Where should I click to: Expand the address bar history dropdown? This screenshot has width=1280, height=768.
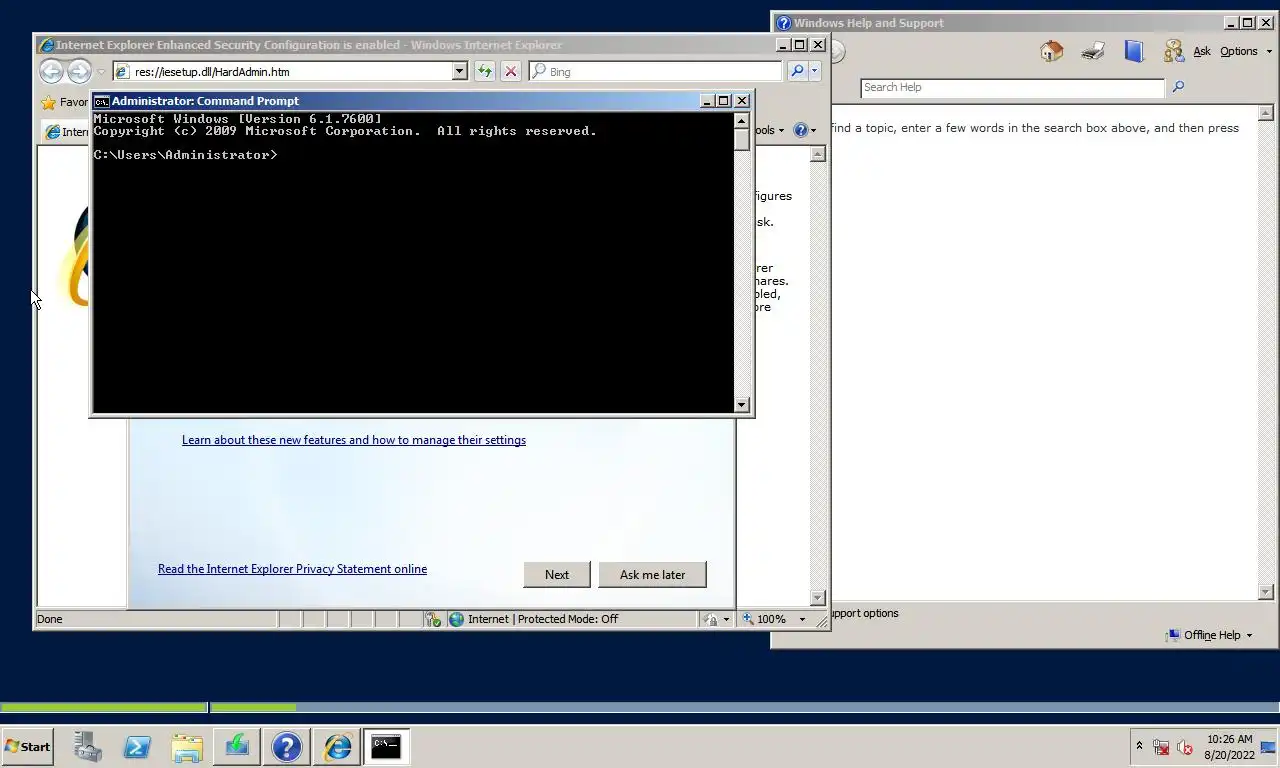pyautogui.click(x=460, y=72)
